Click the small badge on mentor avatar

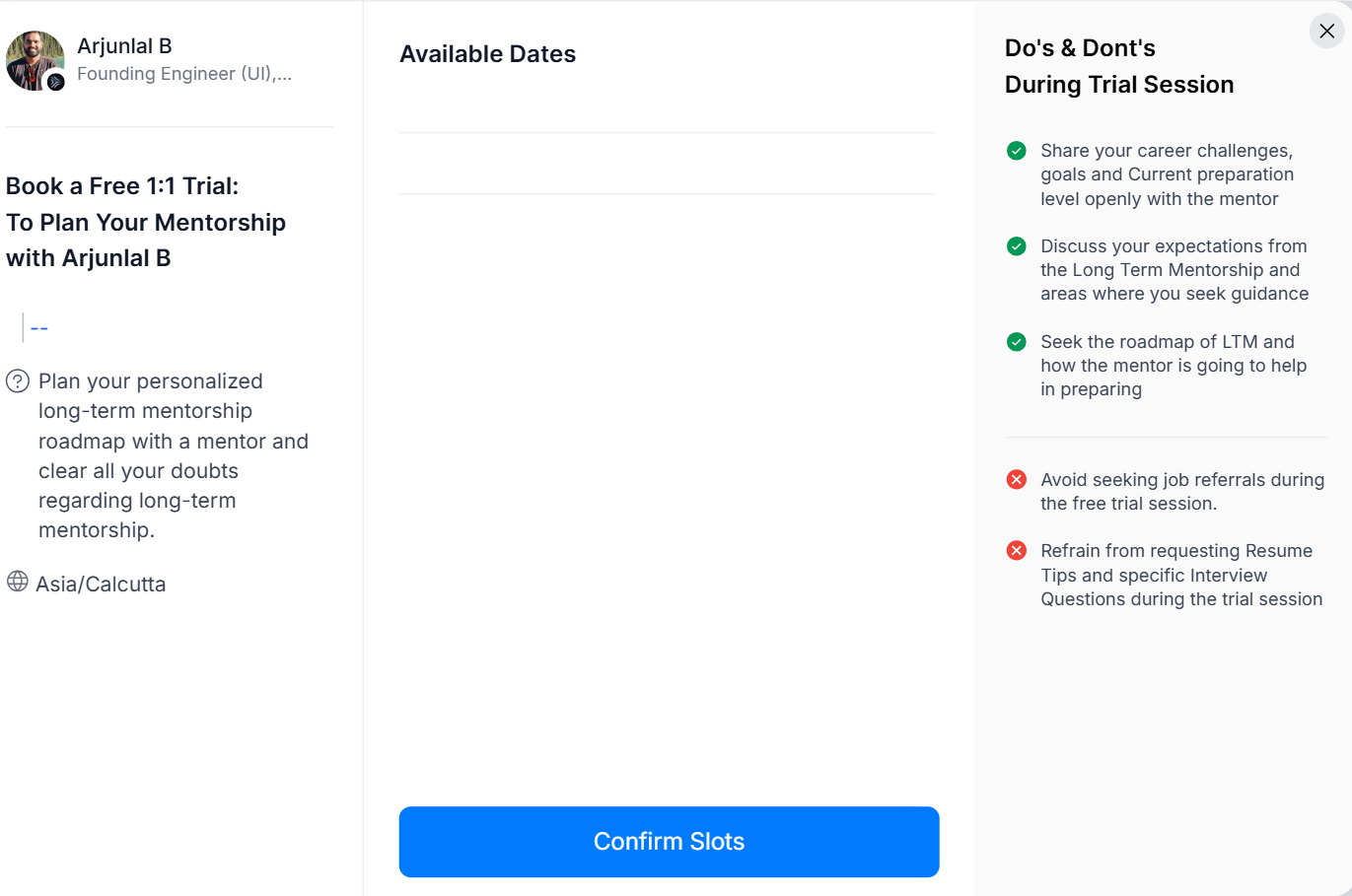pos(56,82)
